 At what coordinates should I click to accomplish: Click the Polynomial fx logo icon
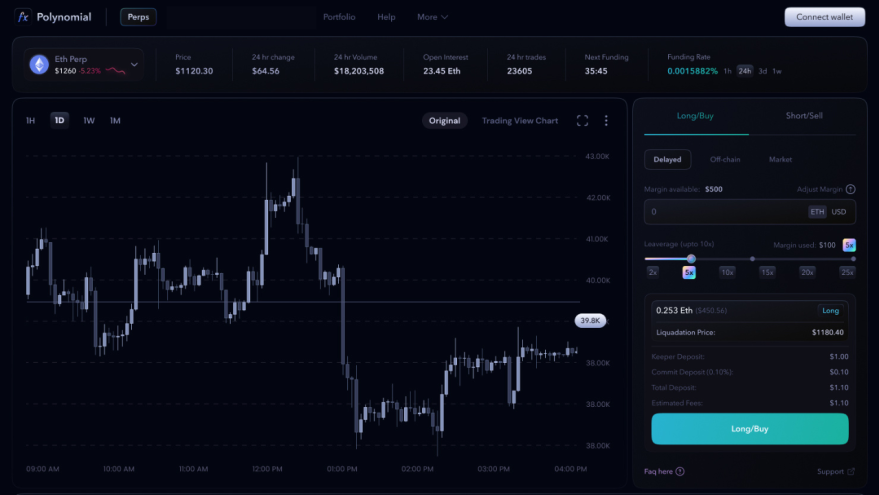23,17
